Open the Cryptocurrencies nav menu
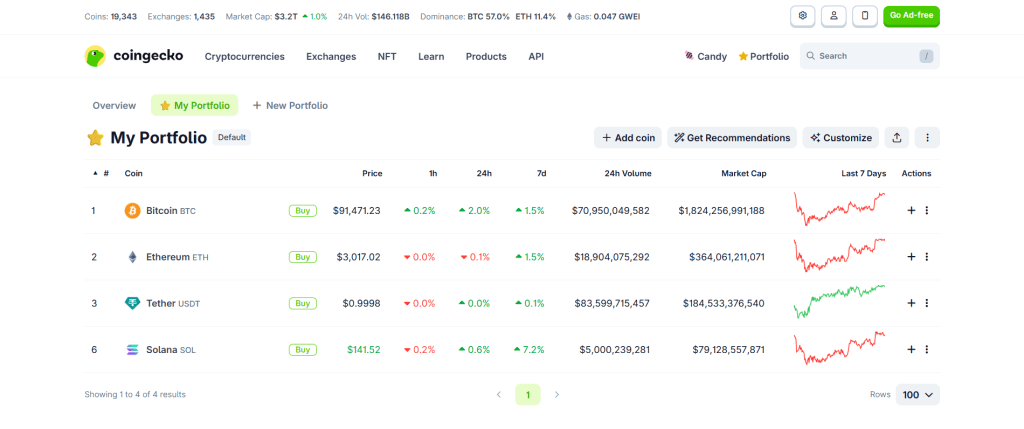This screenshot has height=429, width=1024. (x=244, y=57)
